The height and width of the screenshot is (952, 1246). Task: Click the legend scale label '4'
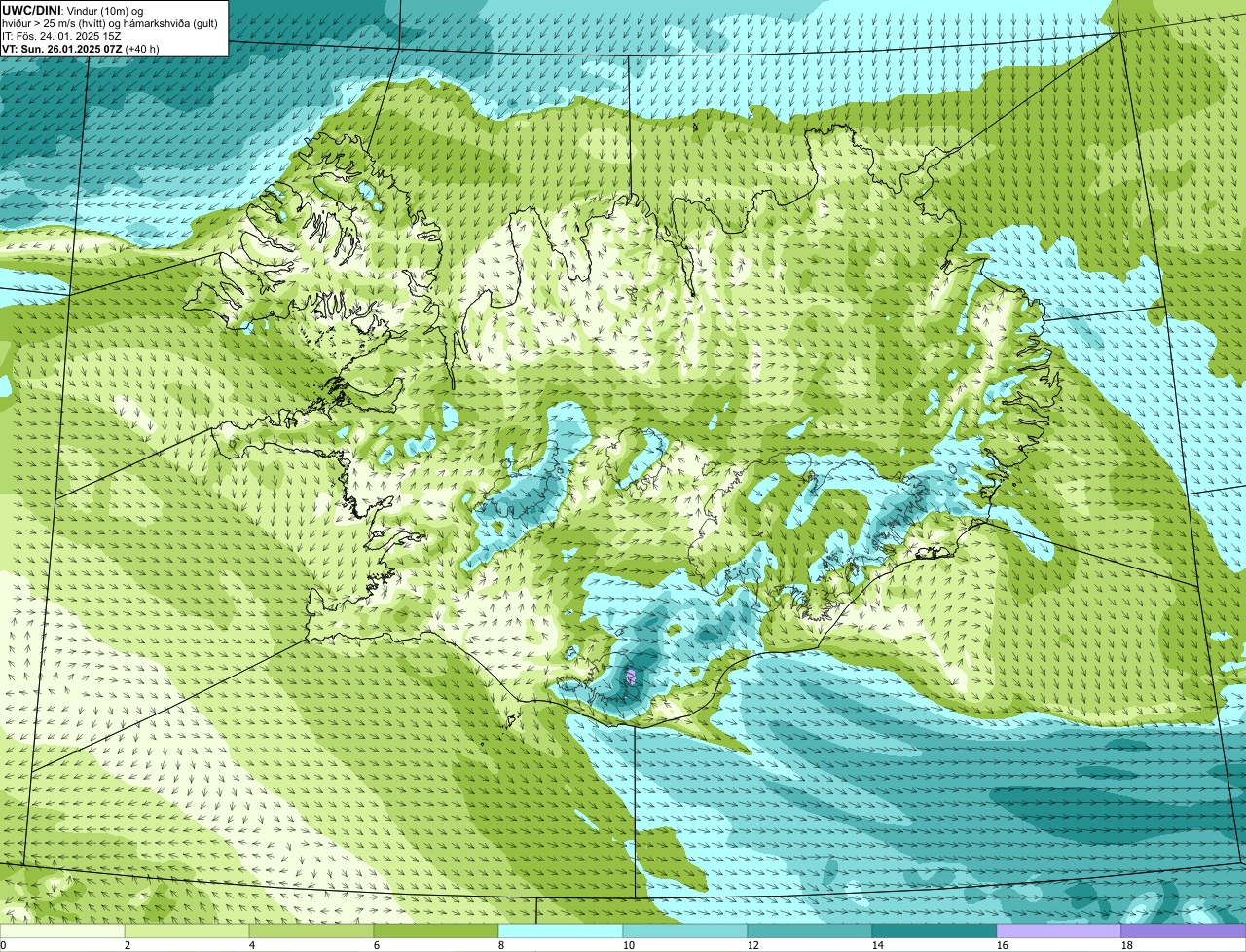click(x=252, y=945)
